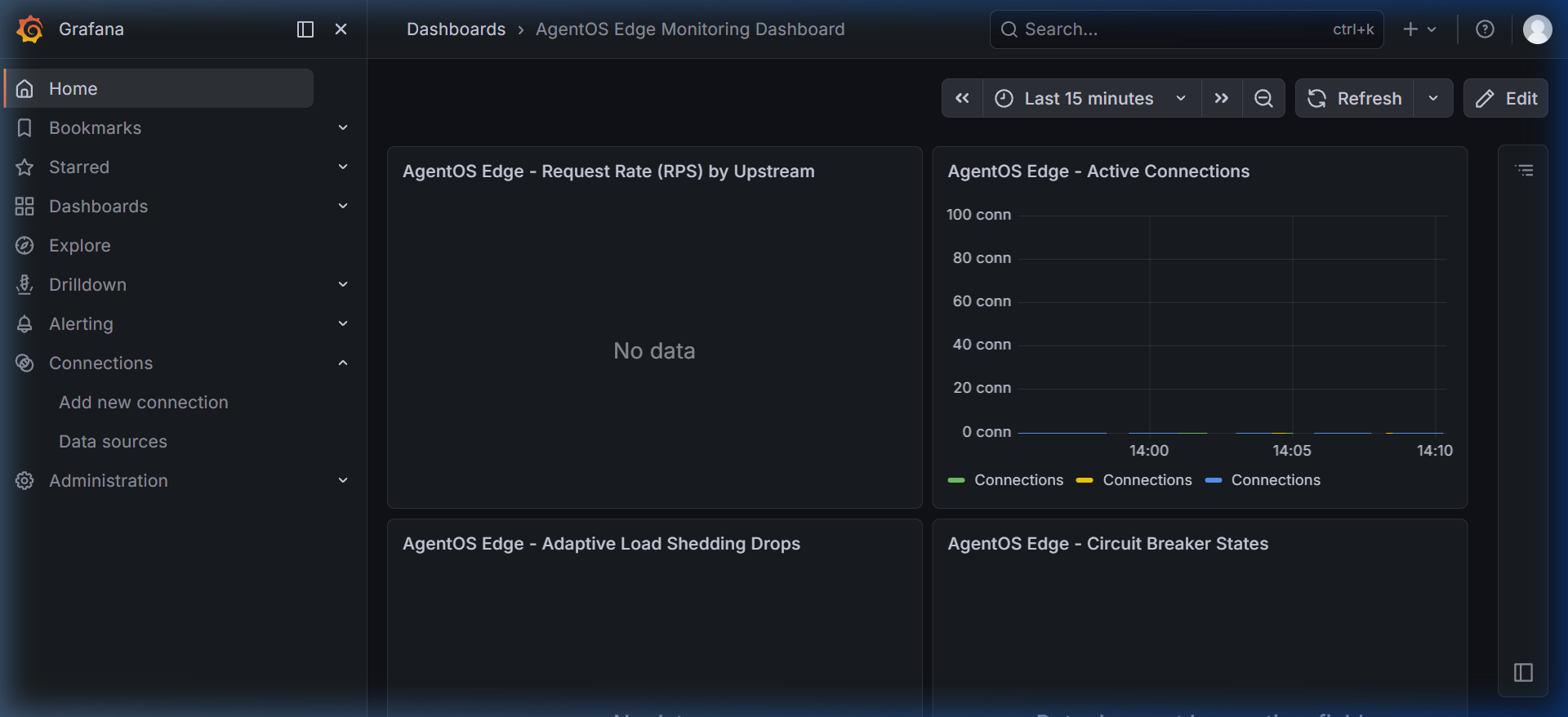1568x717 pixels.
Task: Open the Dashboards sidebar item
Action: [x=98, y=207]
